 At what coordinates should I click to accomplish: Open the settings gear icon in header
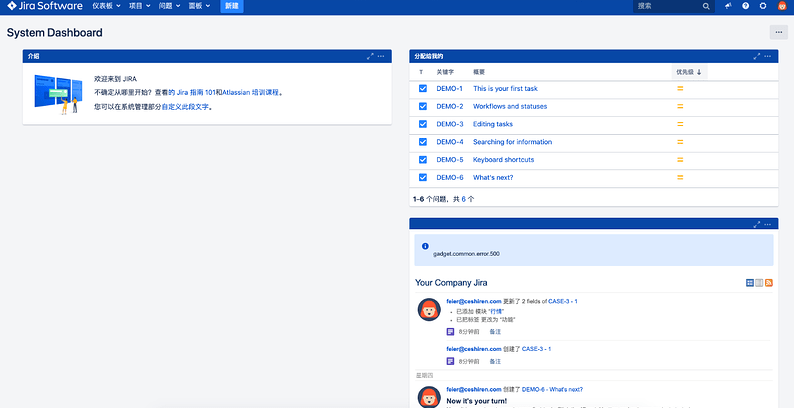coord(763,6)
